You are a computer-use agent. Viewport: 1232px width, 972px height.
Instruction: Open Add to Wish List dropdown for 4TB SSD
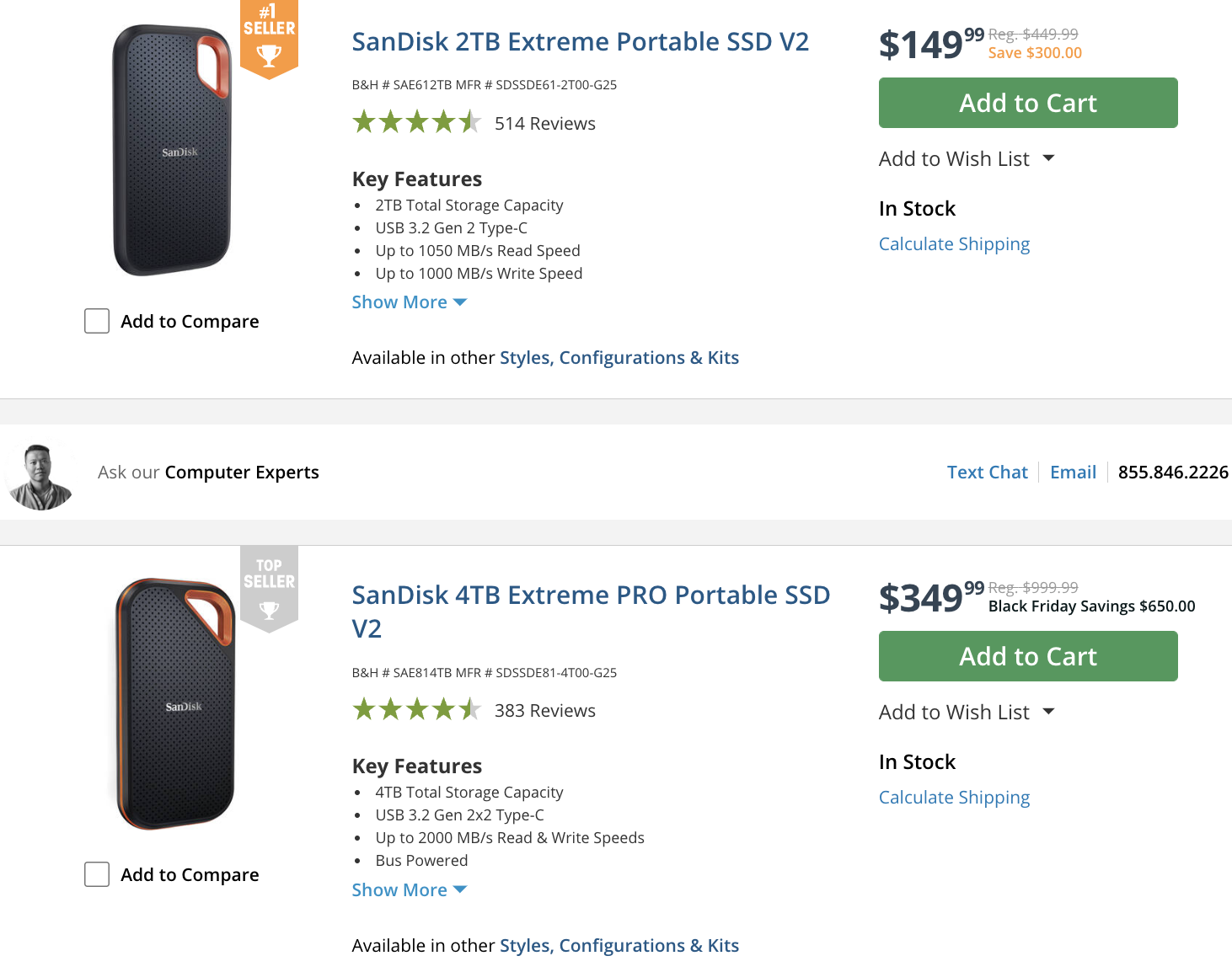(x=966, y=713)
